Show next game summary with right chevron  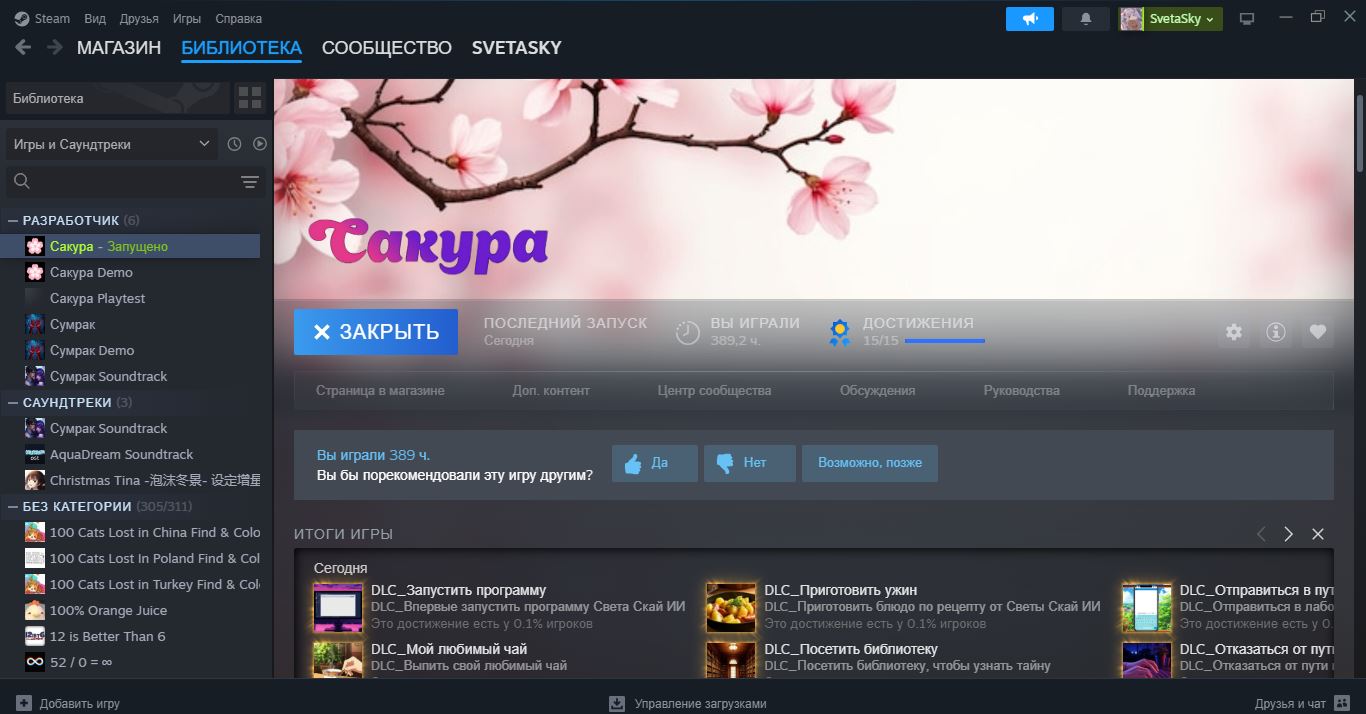(1289, 534)
